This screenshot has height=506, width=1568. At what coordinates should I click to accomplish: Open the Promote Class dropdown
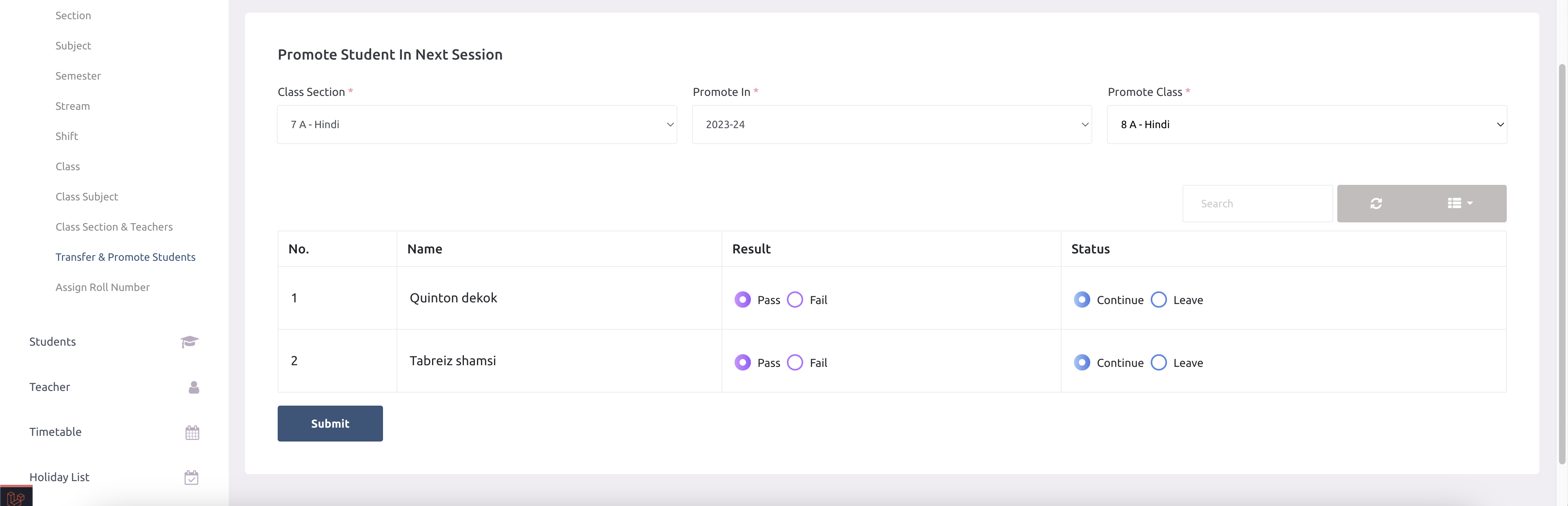coord(1307,124)
